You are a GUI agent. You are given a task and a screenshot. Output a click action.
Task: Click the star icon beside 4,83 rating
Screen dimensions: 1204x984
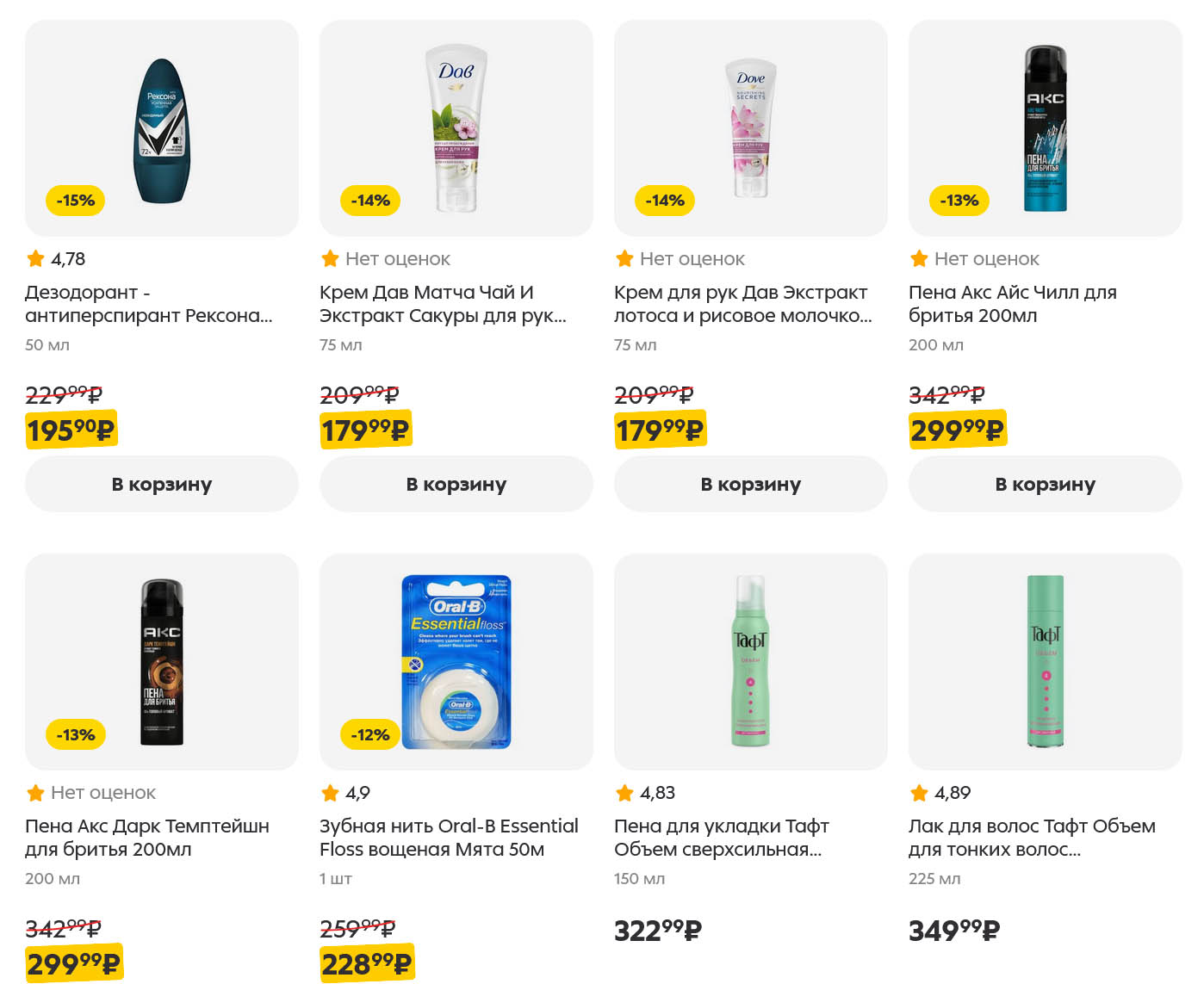[x=624, y=792]
